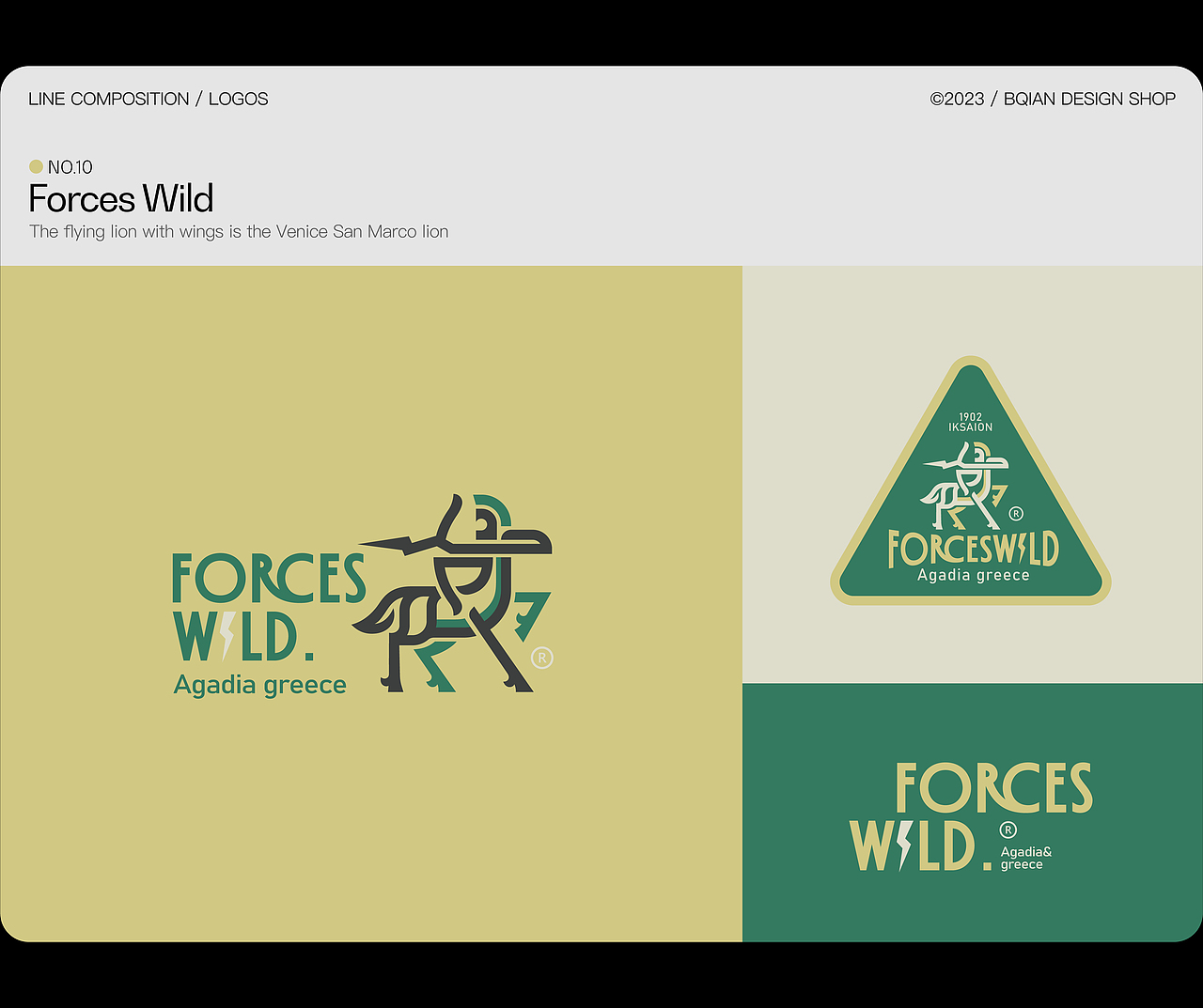Viewport: 1203px width, 1008px height.
Task: Click the registered mark beside the large centaur
Action: [x=542, y=658]
